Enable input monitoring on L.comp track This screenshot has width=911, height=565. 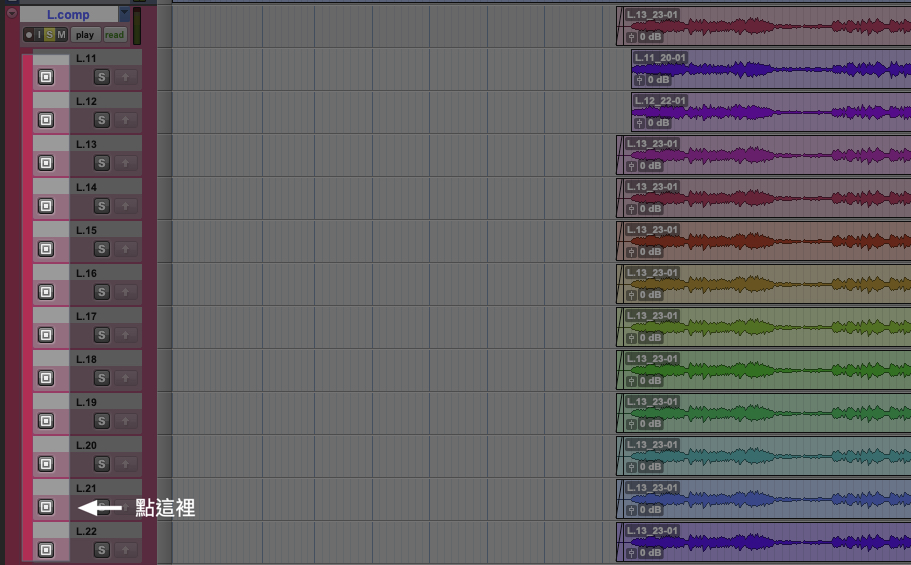point(39,35)
